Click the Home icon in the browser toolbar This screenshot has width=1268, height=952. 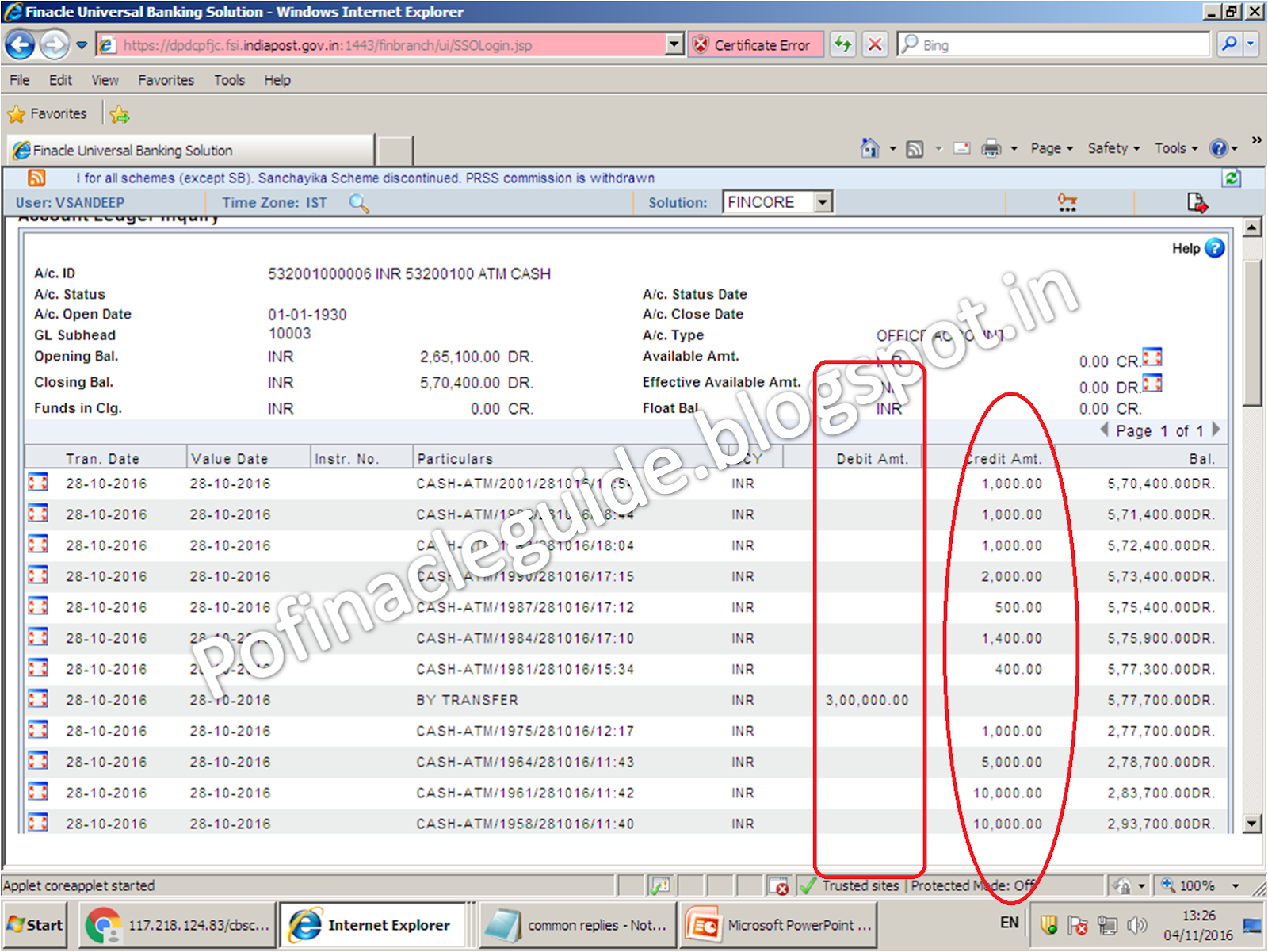pos(869,148)
